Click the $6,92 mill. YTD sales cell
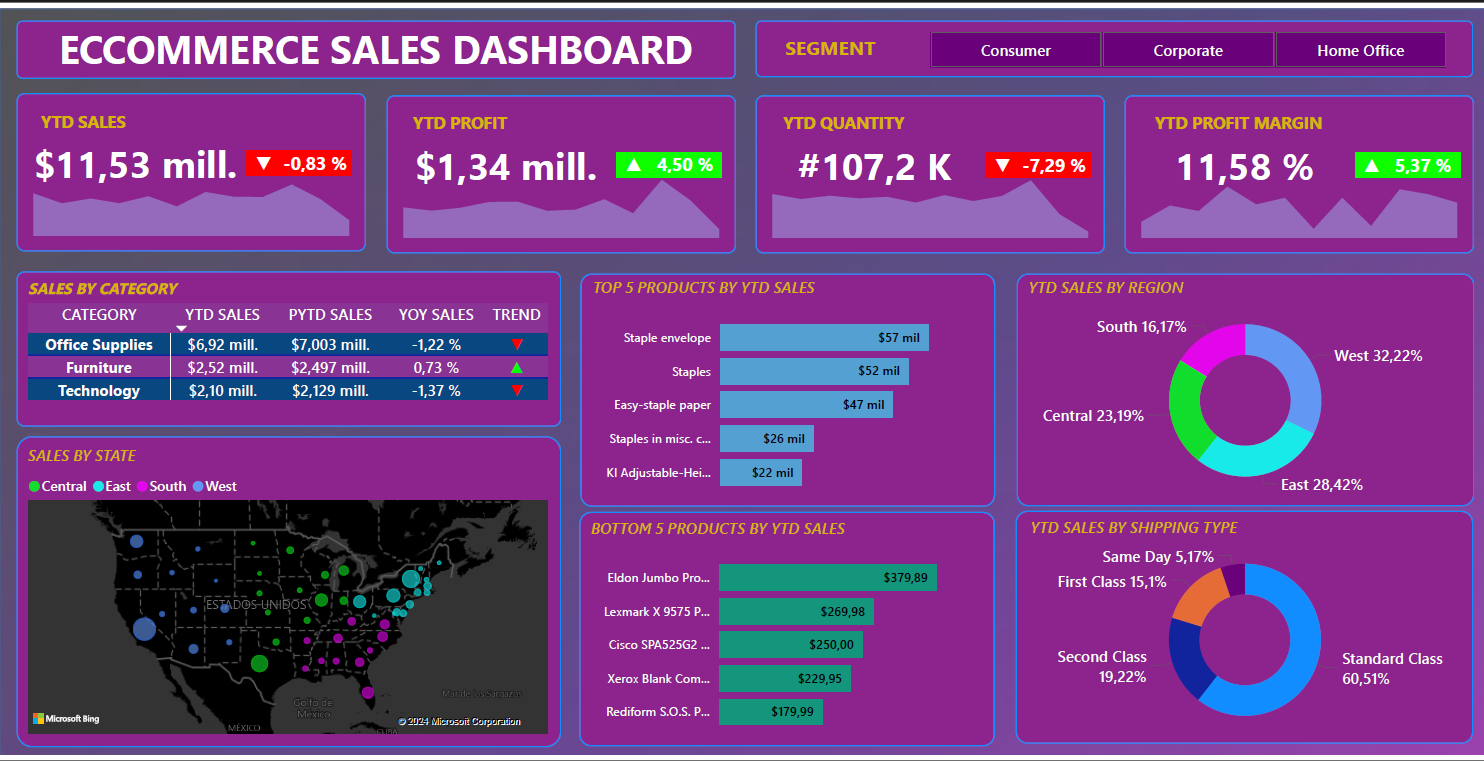 click(222, 344)
